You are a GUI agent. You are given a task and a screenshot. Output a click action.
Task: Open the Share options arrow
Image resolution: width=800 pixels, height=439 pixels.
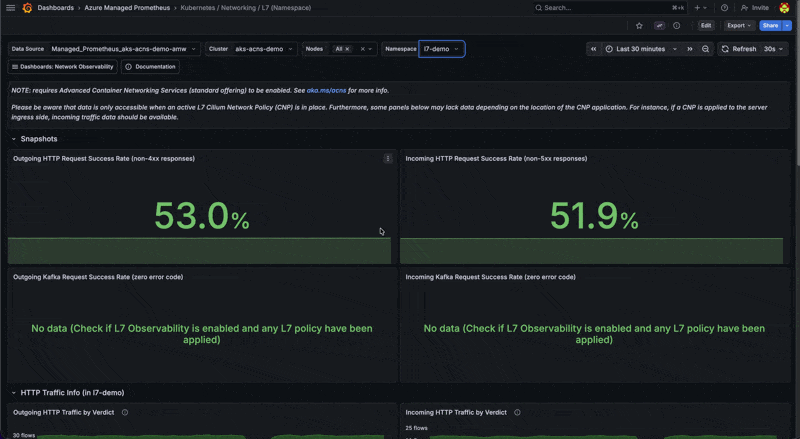click(787, 26)
